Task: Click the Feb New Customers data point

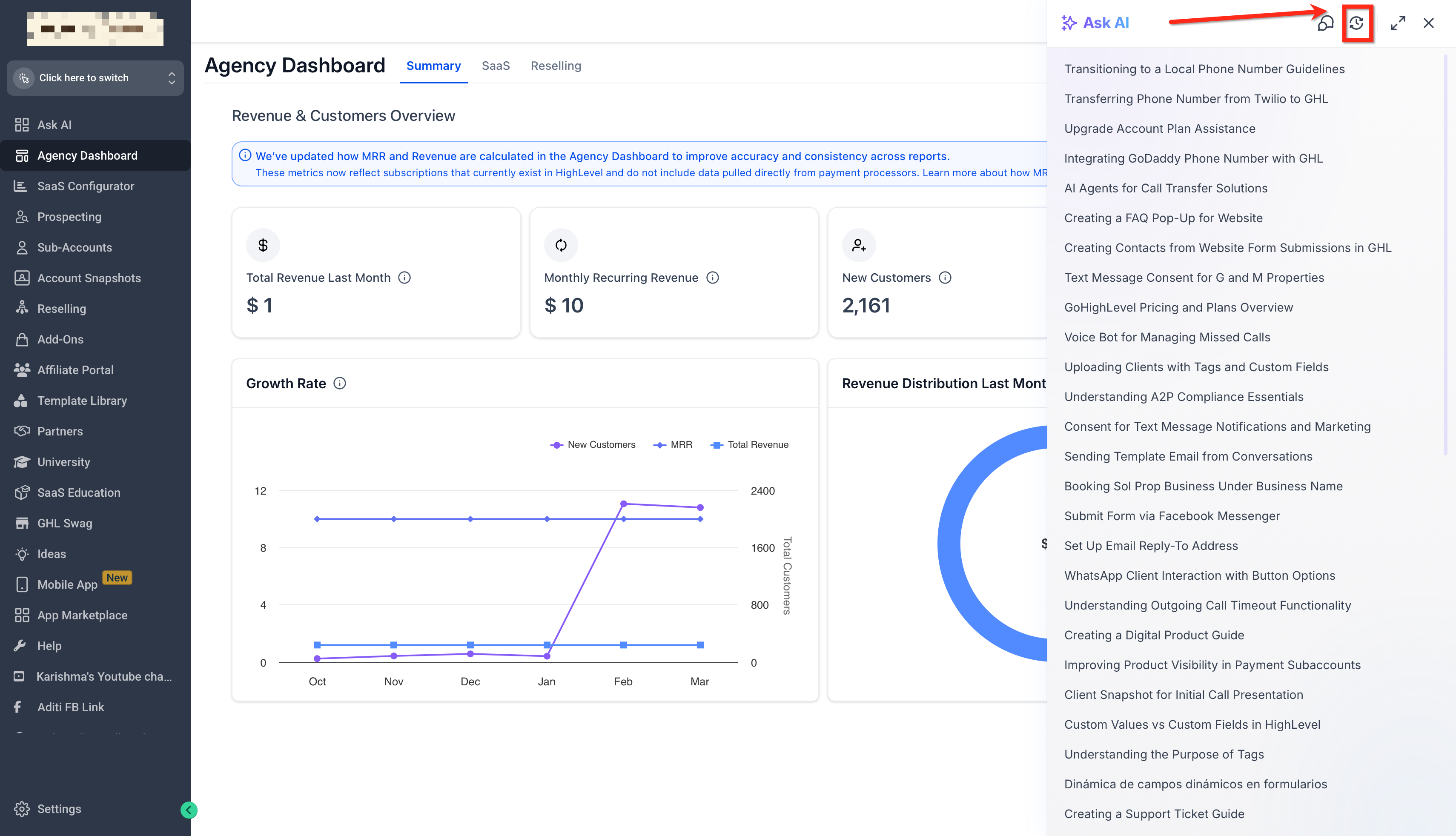Action: click(624, 504)
